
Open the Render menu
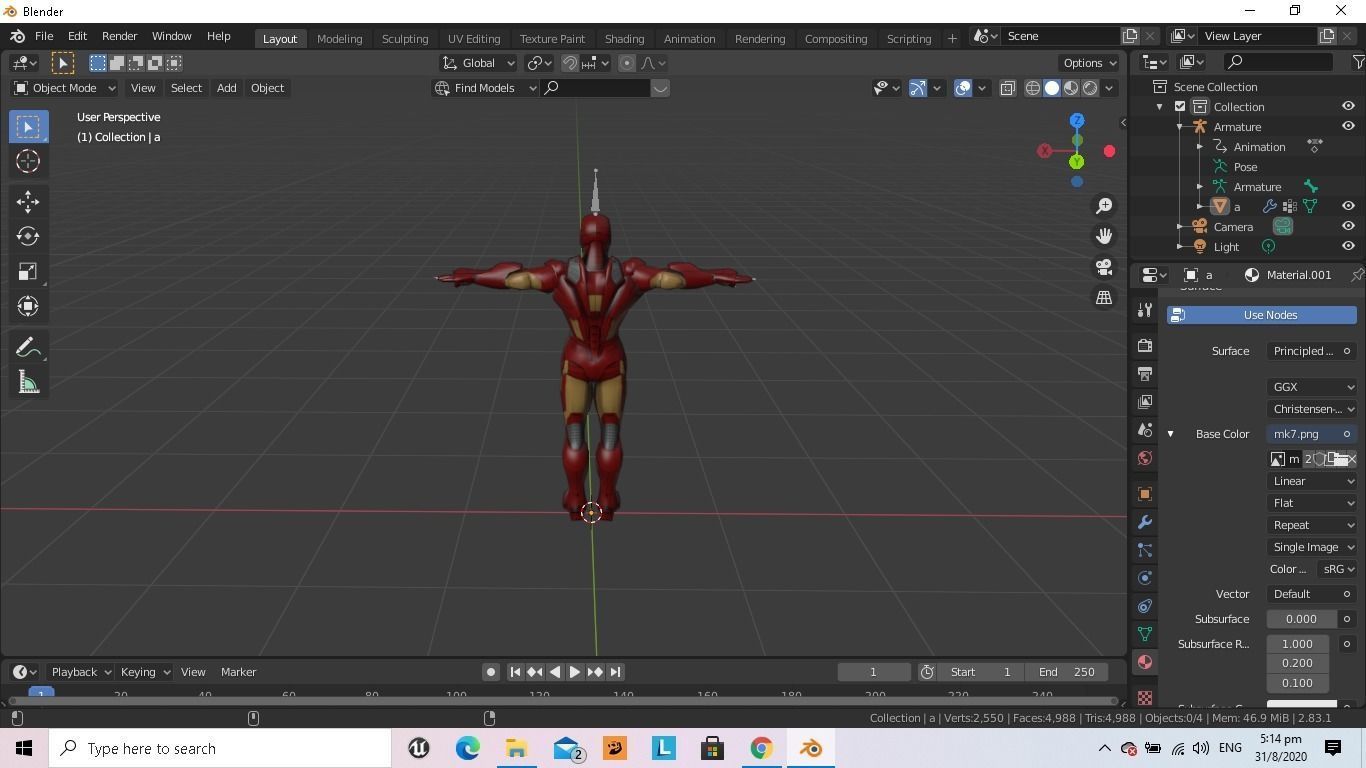pyautogui.click(x=119, y=36)
